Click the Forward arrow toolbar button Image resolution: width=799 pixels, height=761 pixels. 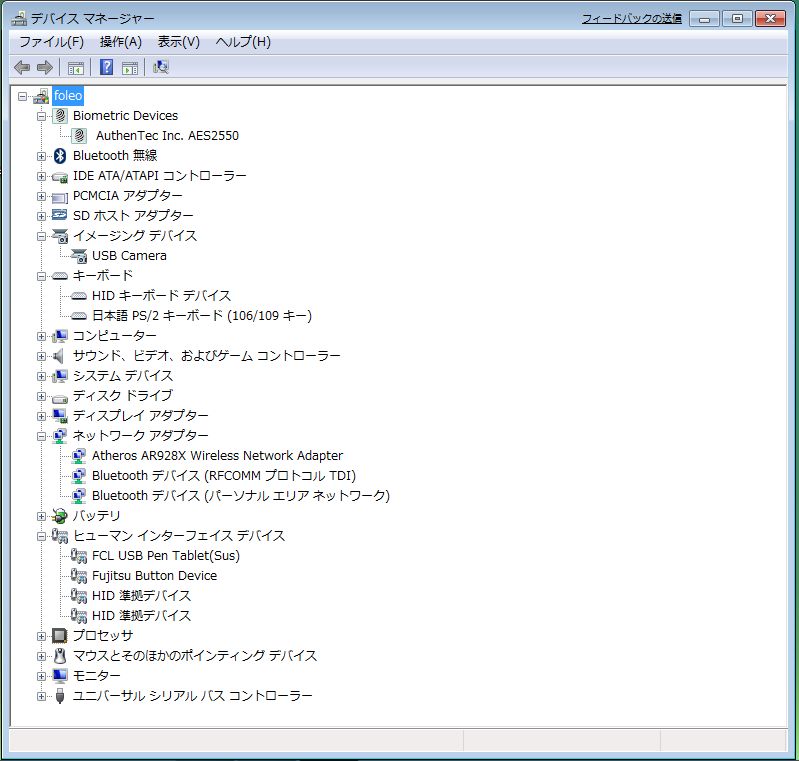pos(44,67)
